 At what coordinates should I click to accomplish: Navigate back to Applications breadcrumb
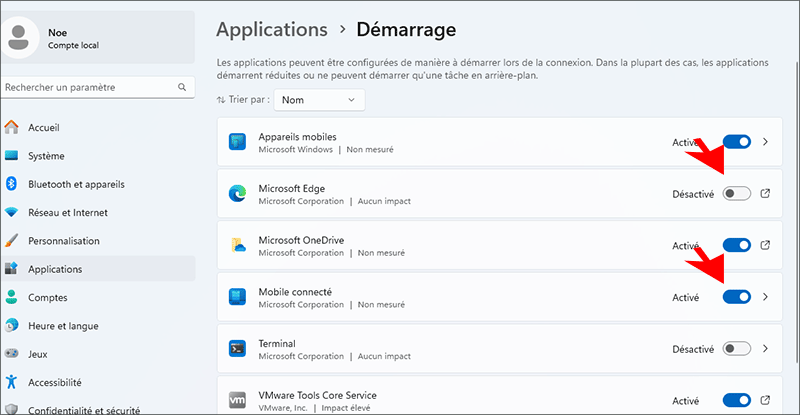272,30
